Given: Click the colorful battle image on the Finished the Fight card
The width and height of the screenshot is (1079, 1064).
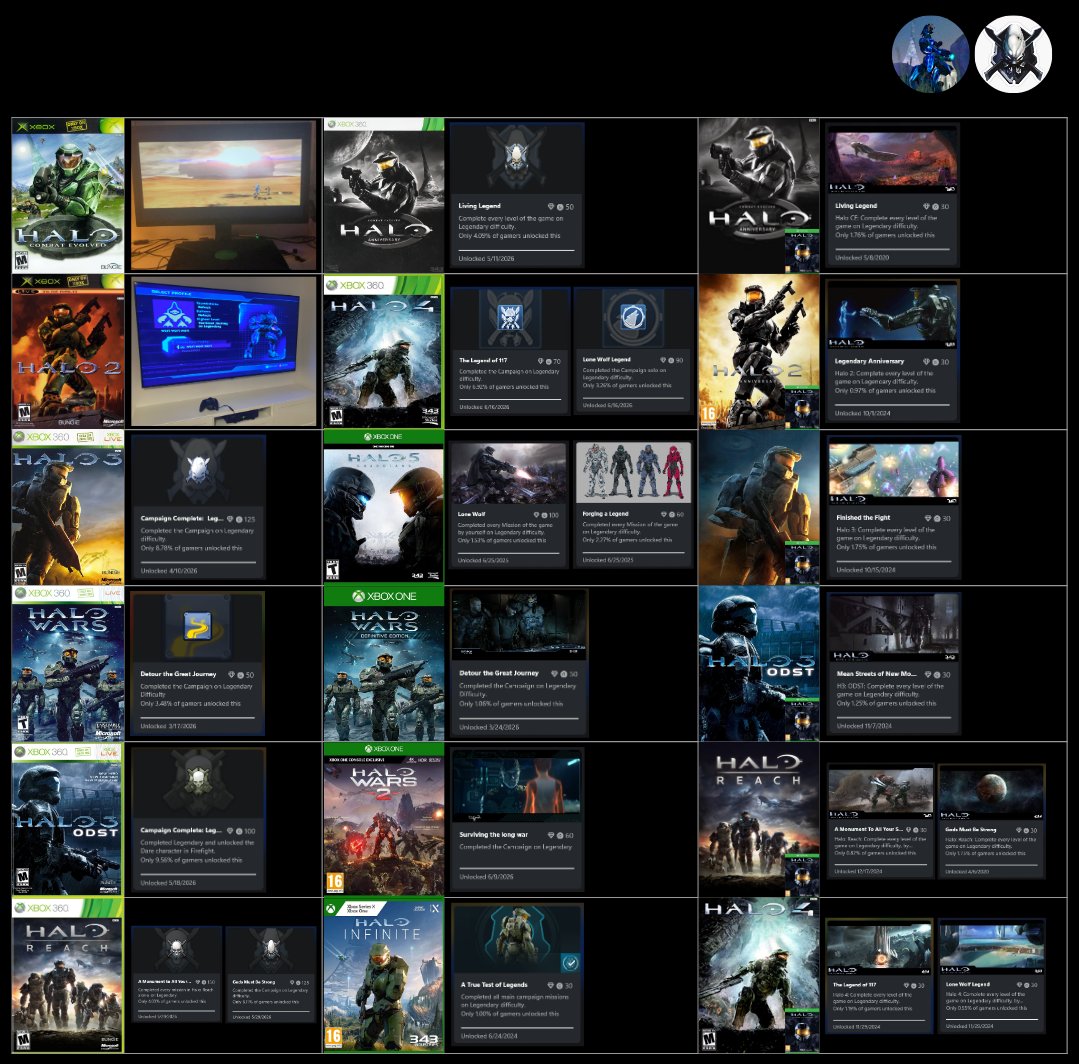Looking at the screenshot, I should tap(893, 474).
